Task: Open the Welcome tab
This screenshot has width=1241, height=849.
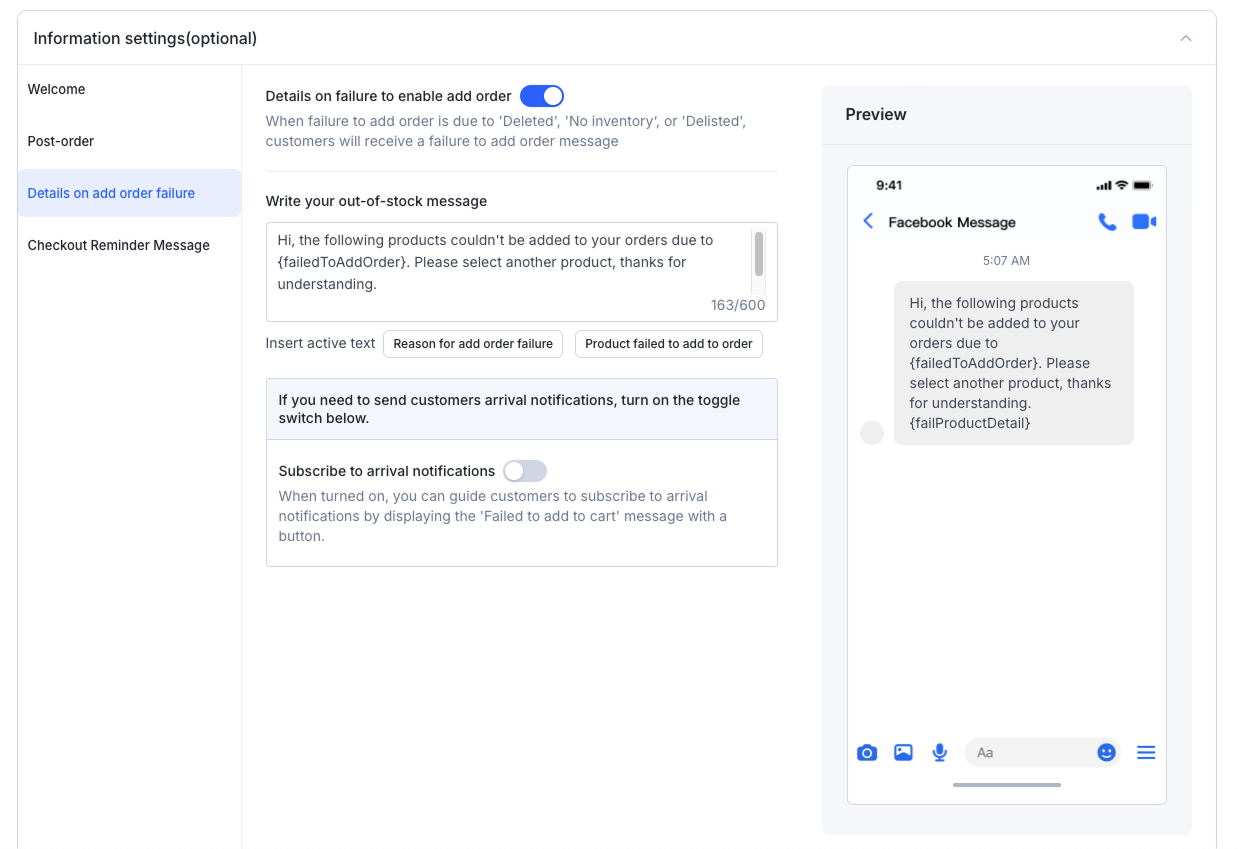Action: (57, 89)
